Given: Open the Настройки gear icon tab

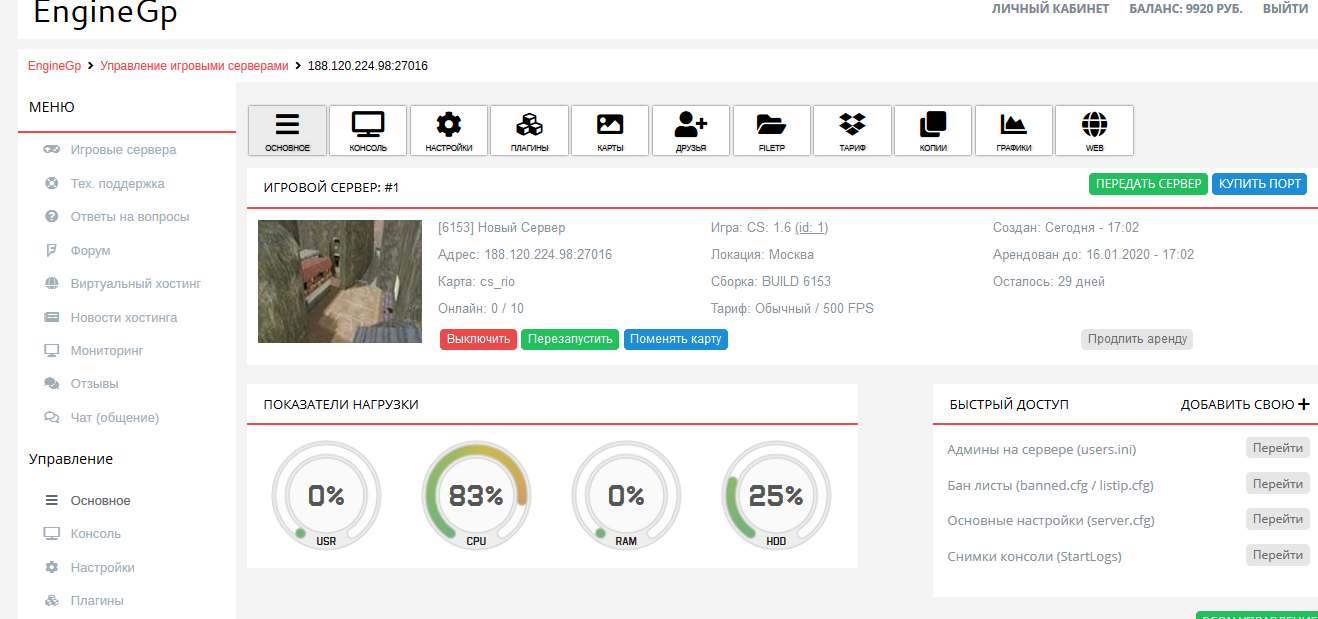Looking at the screenshot, I should pos(449,131).
